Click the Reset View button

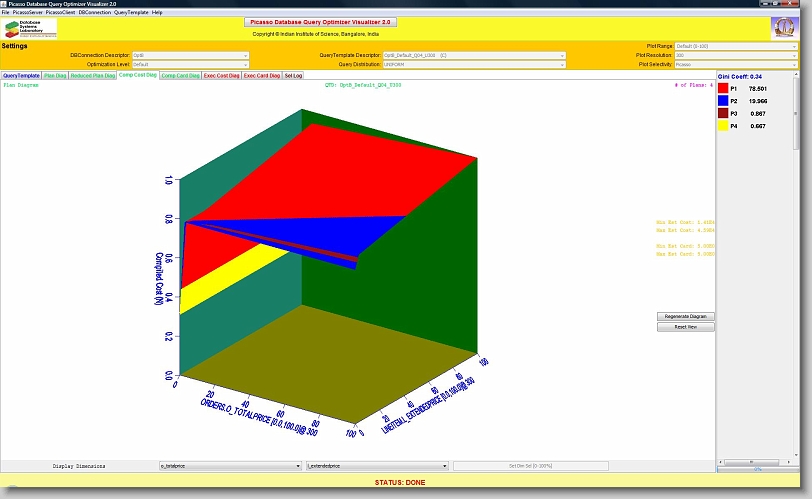click(685, 327)
